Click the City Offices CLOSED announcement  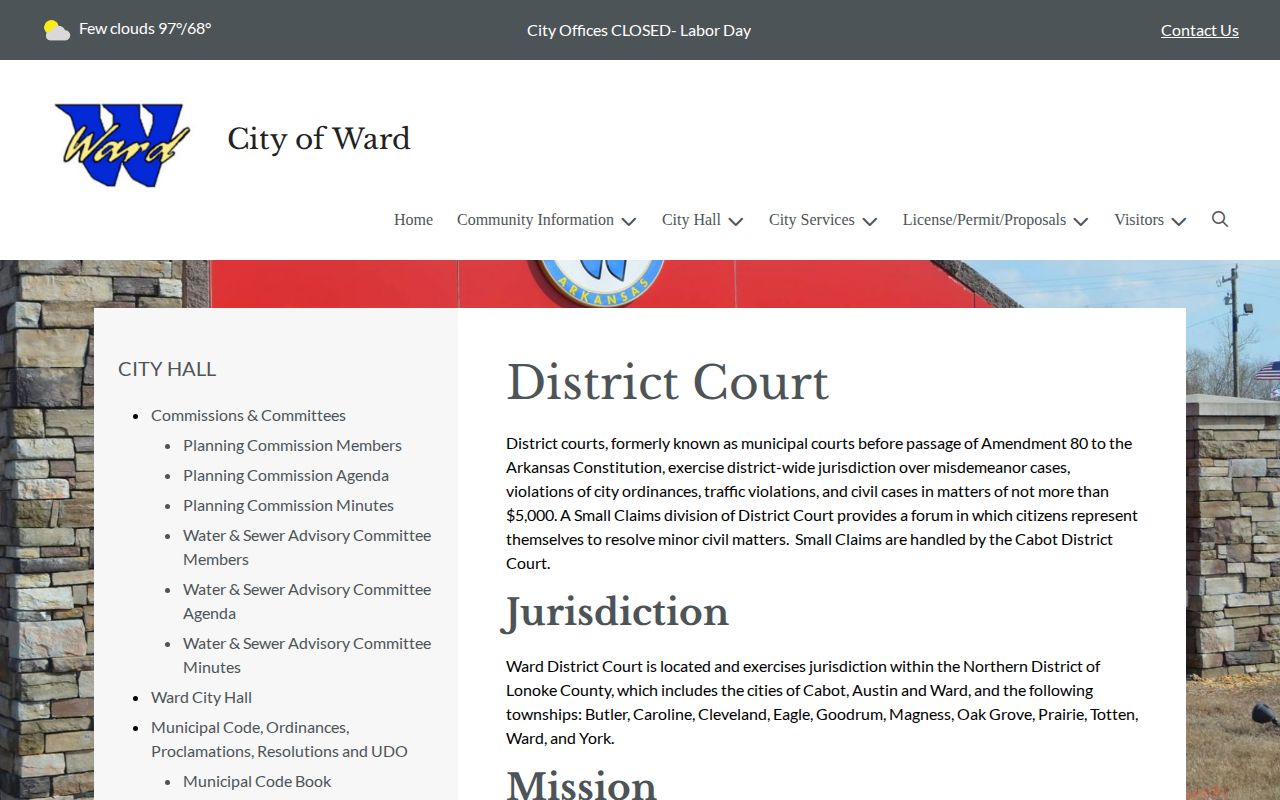point(639,30)
